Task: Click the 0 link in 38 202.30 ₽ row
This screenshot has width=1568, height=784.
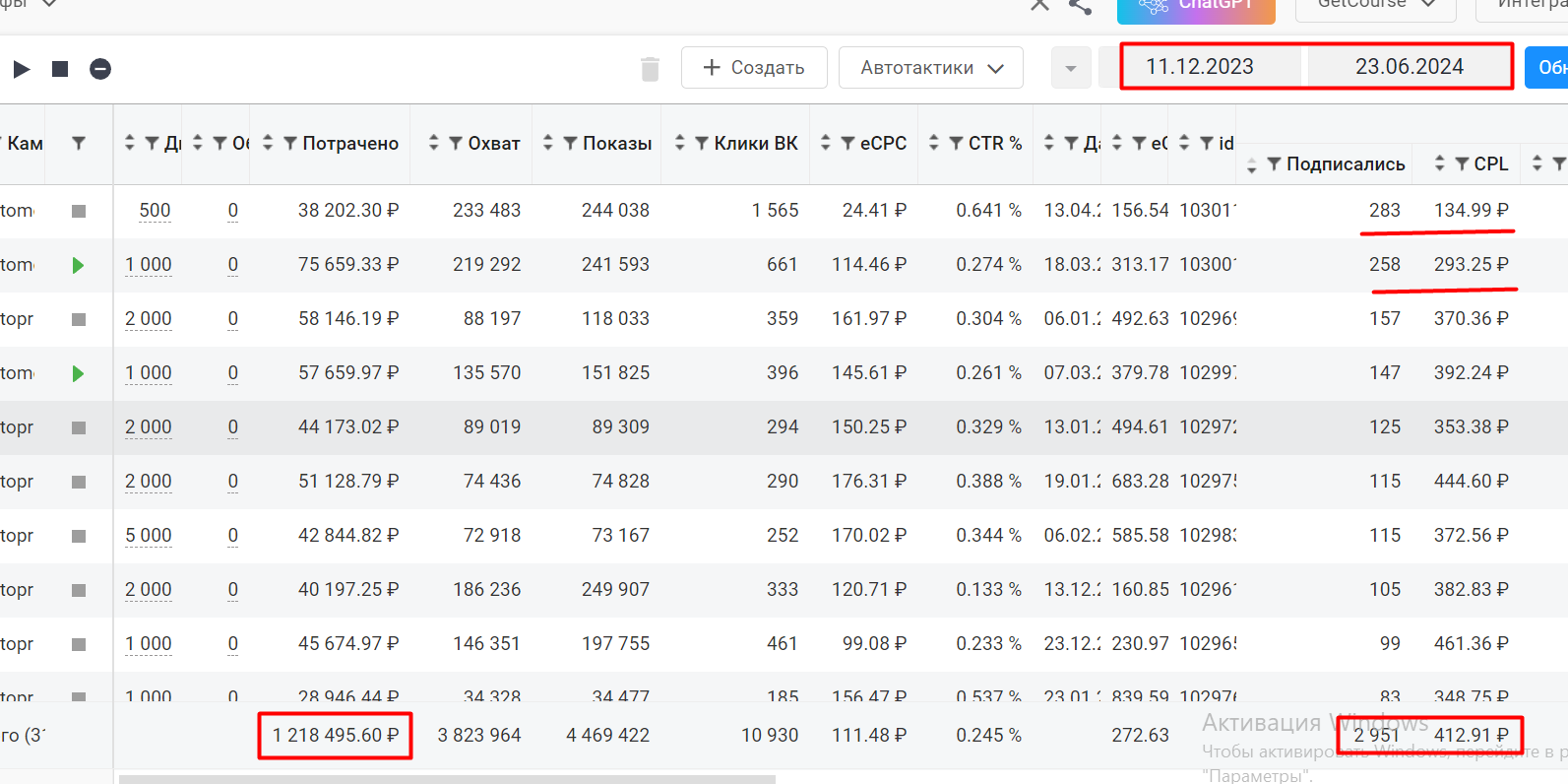Action: pyautogui.click(x=232, y=211)
